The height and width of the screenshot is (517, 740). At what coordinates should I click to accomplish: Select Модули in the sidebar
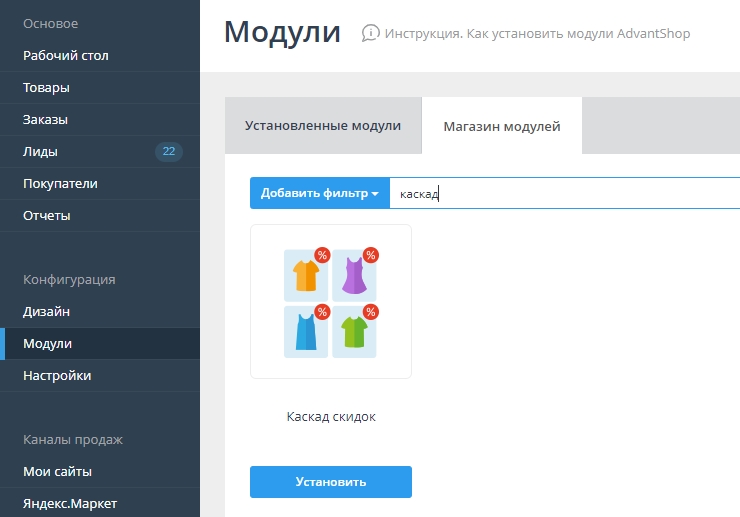pyautogui.click(x=48, y=344)
